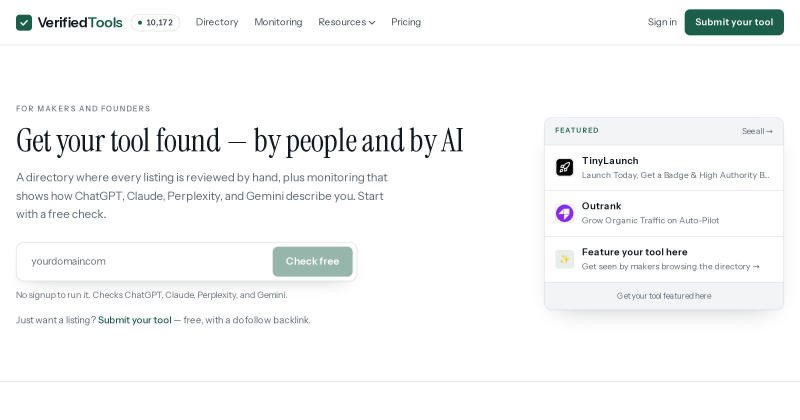Click the VerifiedTools green checkmark logo
The height and width of the screenshot is (420, 800).
(x=24, y=22)
